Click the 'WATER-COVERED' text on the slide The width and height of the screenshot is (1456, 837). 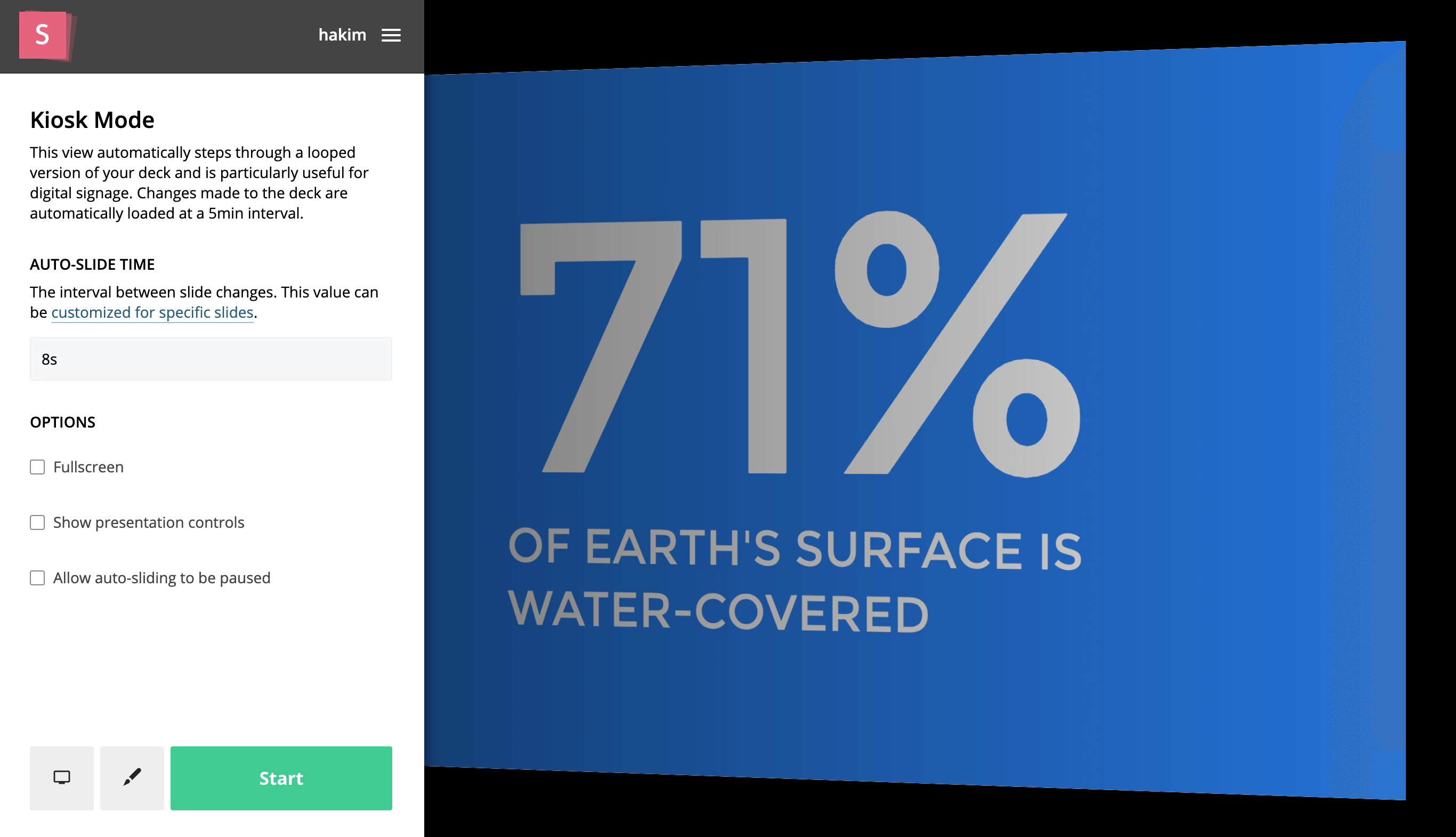tap(718, 611)
